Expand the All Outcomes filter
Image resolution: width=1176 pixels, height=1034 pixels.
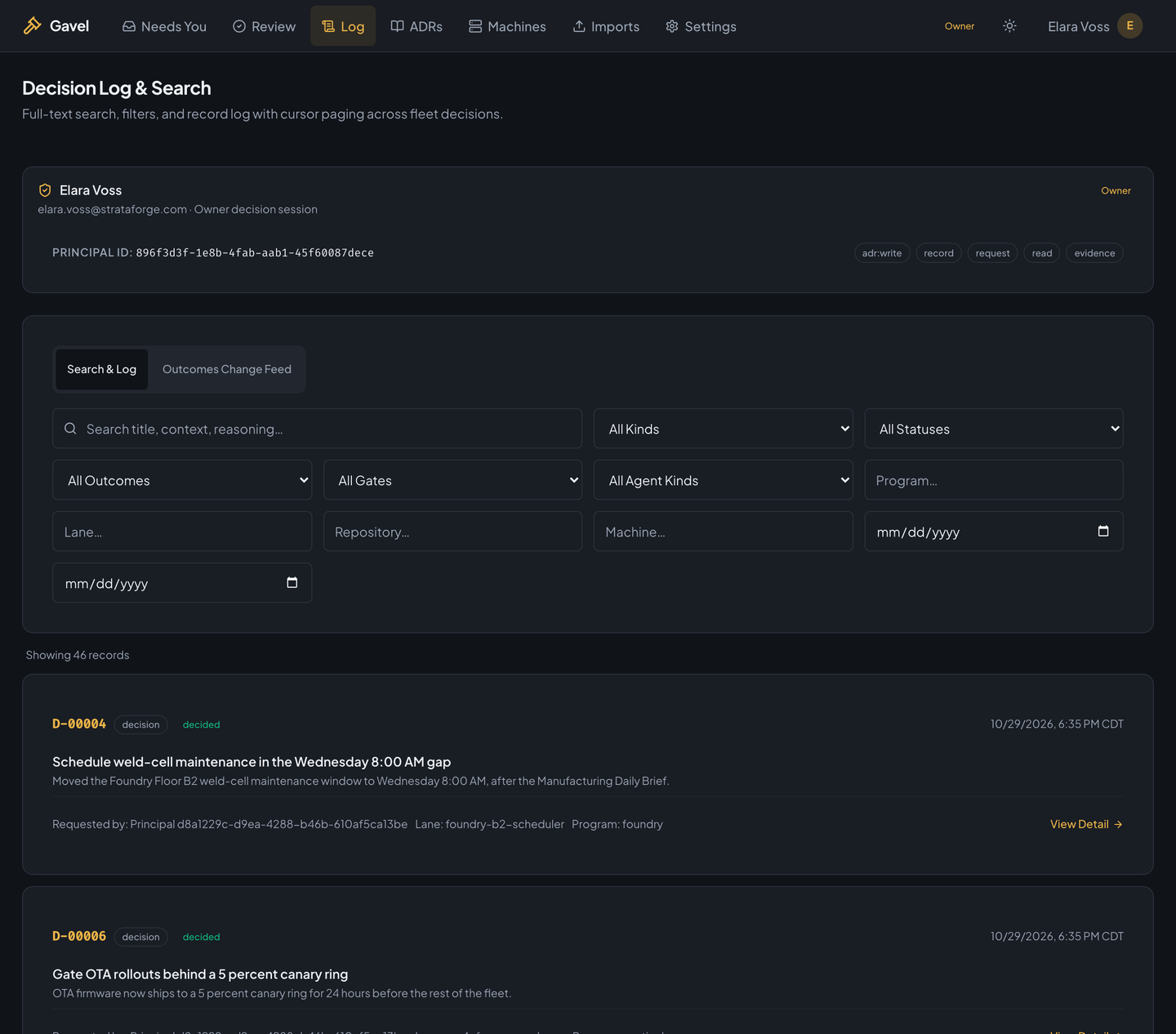click(x=182, y=480)
